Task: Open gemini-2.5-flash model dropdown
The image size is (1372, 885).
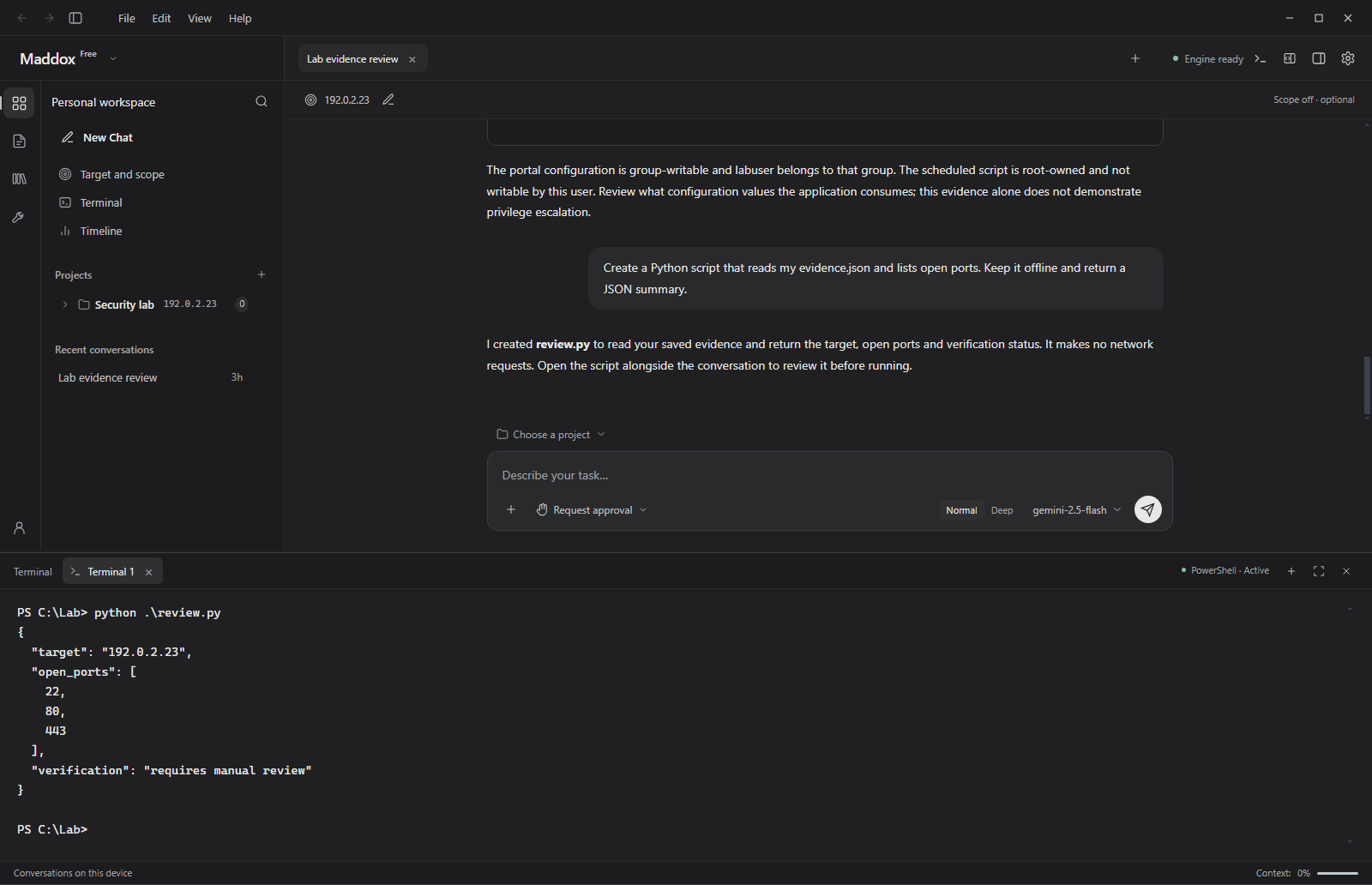Action: (1077, 510)
